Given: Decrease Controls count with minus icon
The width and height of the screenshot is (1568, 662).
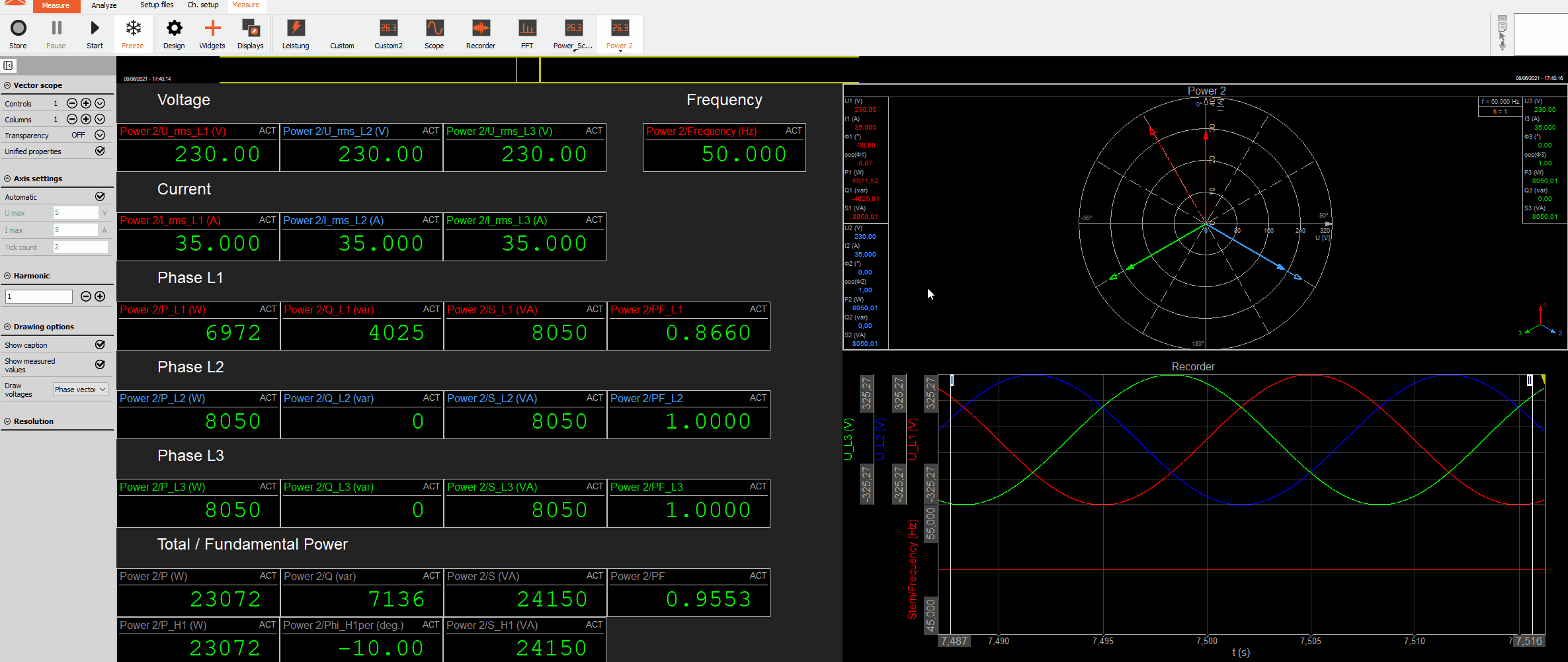Looking at the screenshot, I should pyautogui.click(x=72, y=103).
